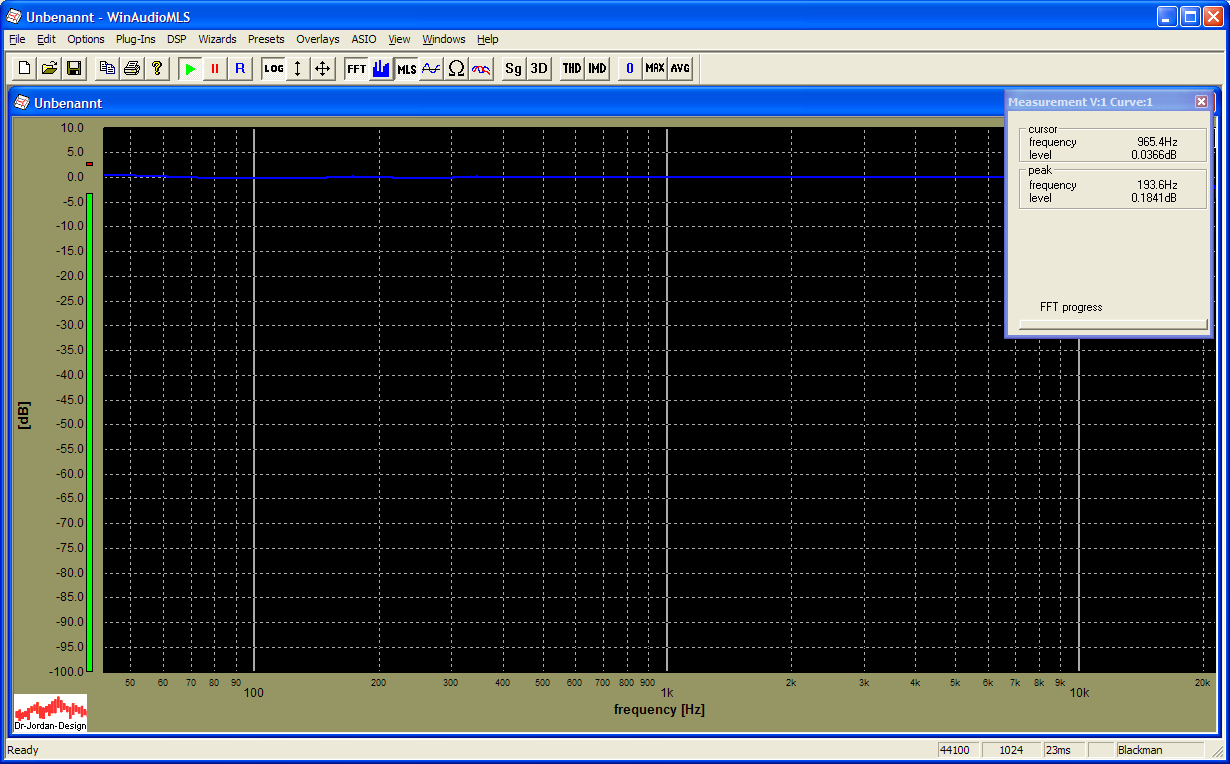Toggle the LOG frequency axis button
The image size is (1230, 764).
(x=273, y=69)
